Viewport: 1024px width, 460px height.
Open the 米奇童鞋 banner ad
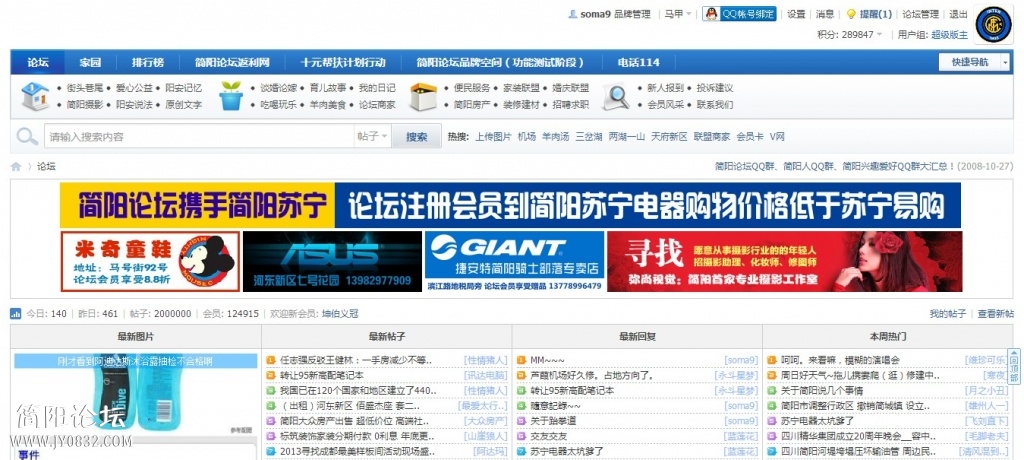150,262
